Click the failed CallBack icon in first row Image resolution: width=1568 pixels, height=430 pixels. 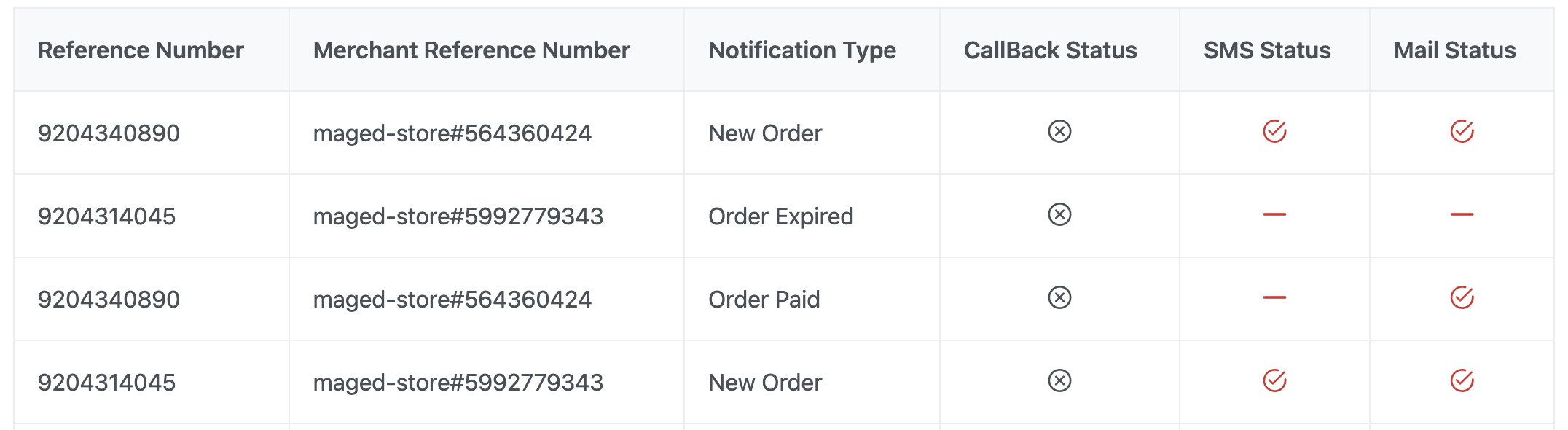[1059, 131]
